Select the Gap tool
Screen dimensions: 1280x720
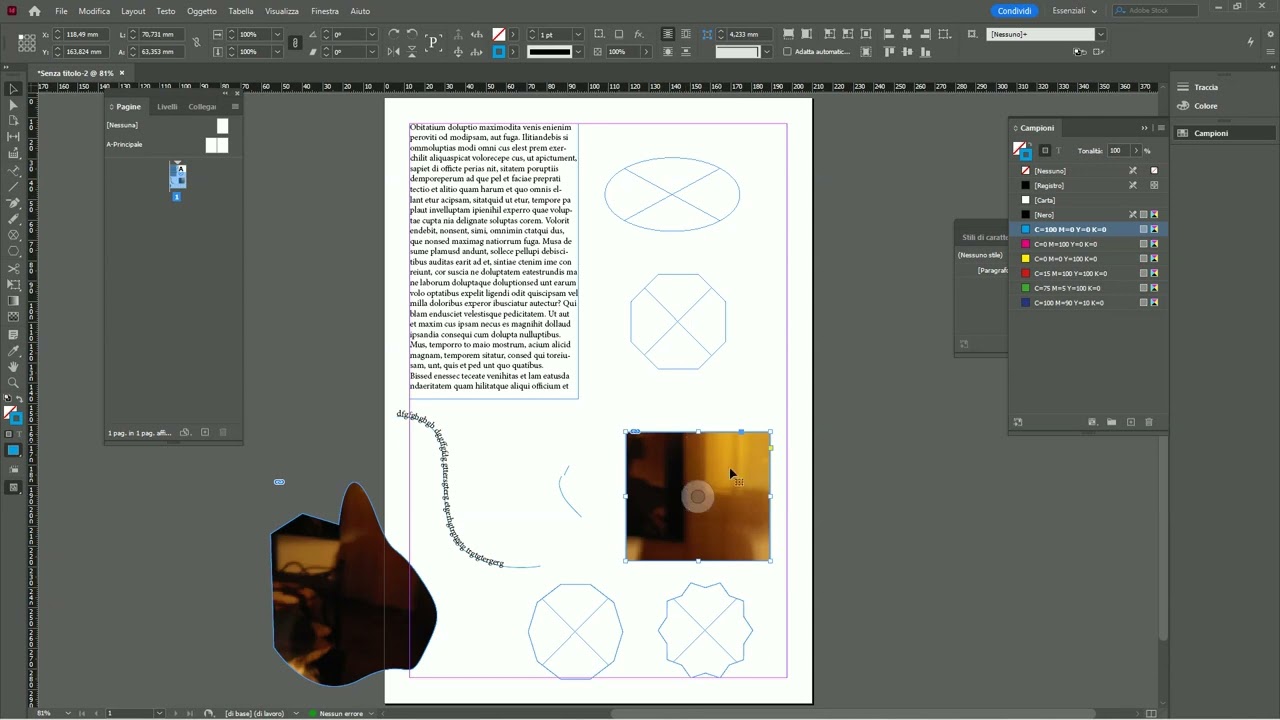(x=13, y=137)
